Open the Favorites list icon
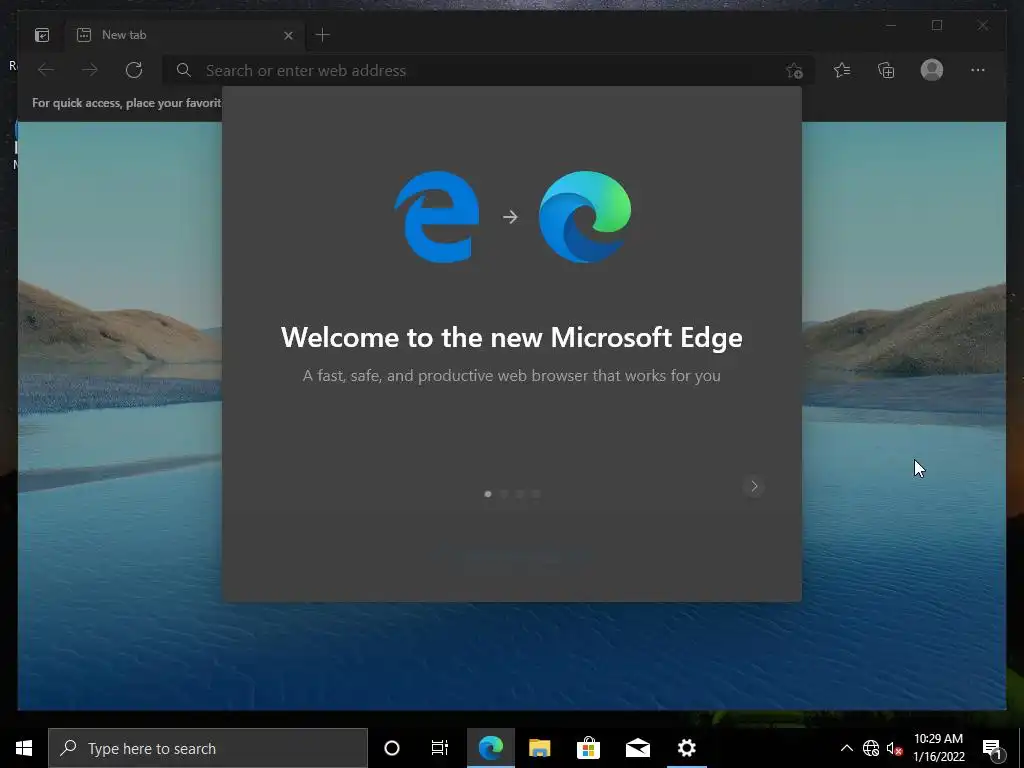This screenshot has width=1024, height=768. (x=842, y=70)
